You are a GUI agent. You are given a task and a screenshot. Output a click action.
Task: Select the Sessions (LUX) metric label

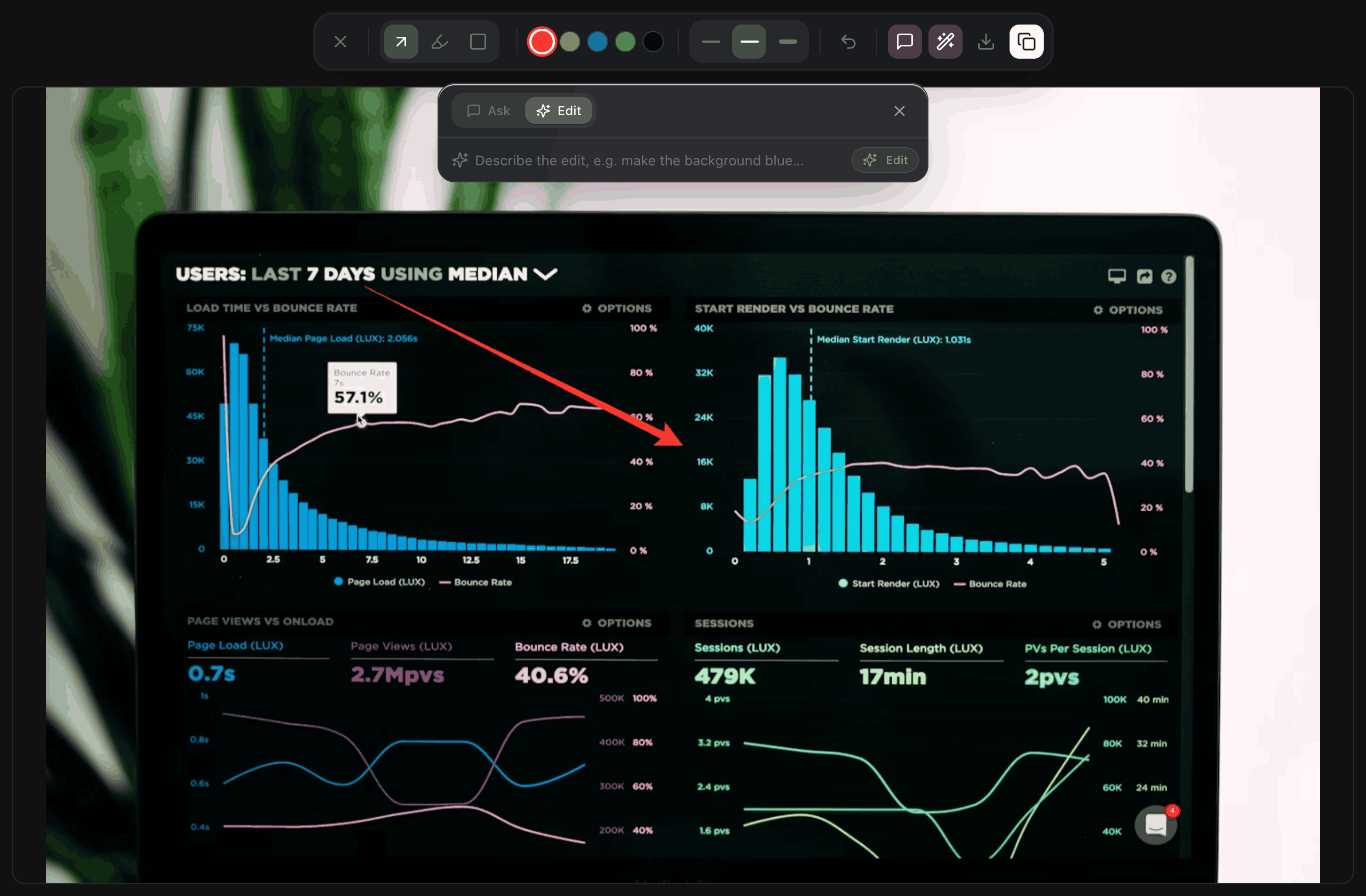click(x=737, y=647)
